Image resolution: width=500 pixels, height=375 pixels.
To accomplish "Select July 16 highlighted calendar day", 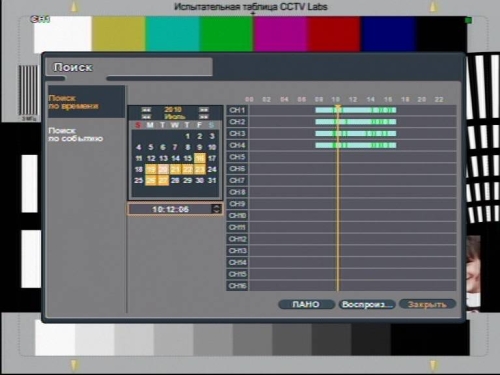I will coord(200,158).
